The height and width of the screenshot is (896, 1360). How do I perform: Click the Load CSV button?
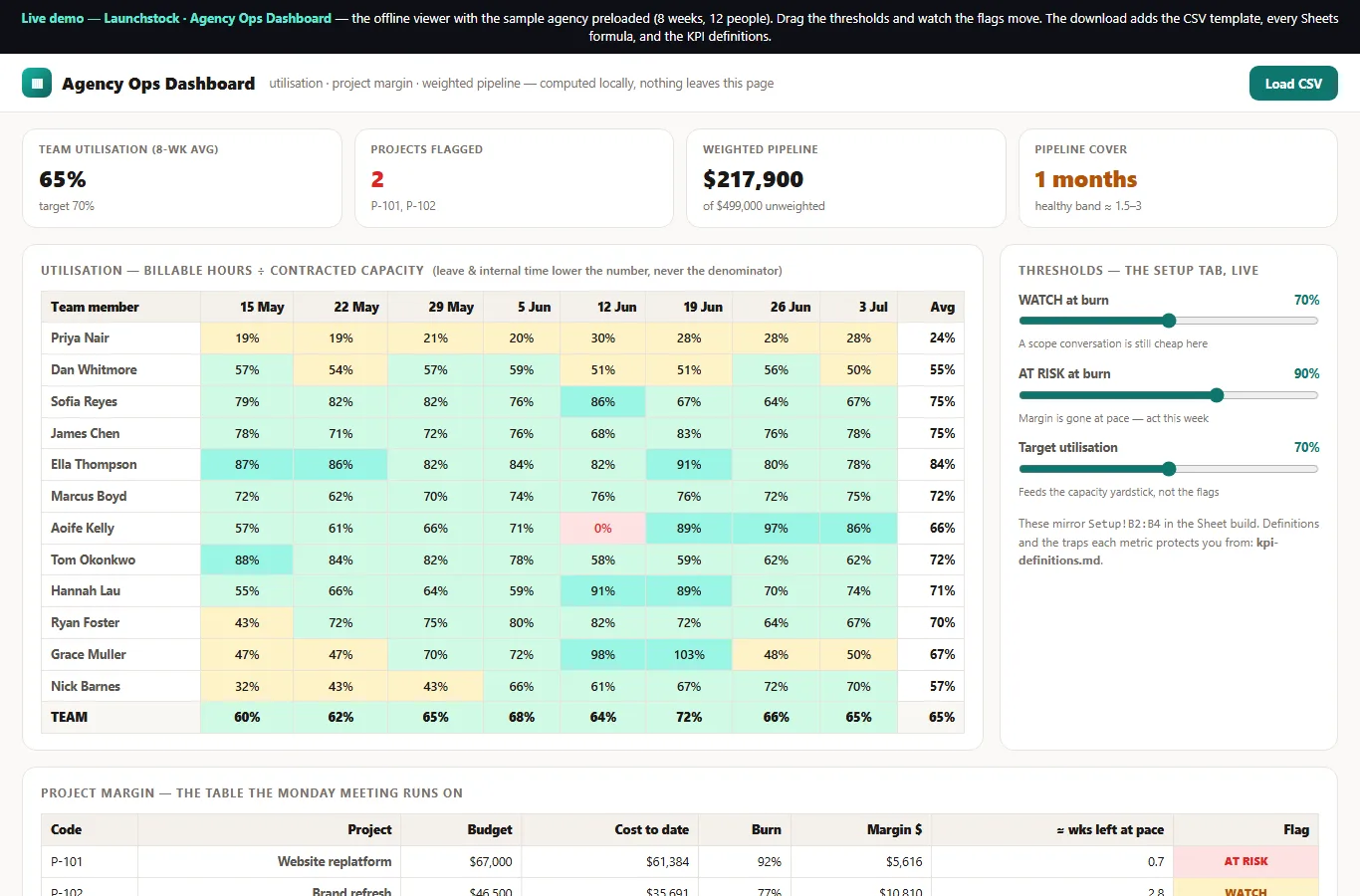coord(1293,84)
